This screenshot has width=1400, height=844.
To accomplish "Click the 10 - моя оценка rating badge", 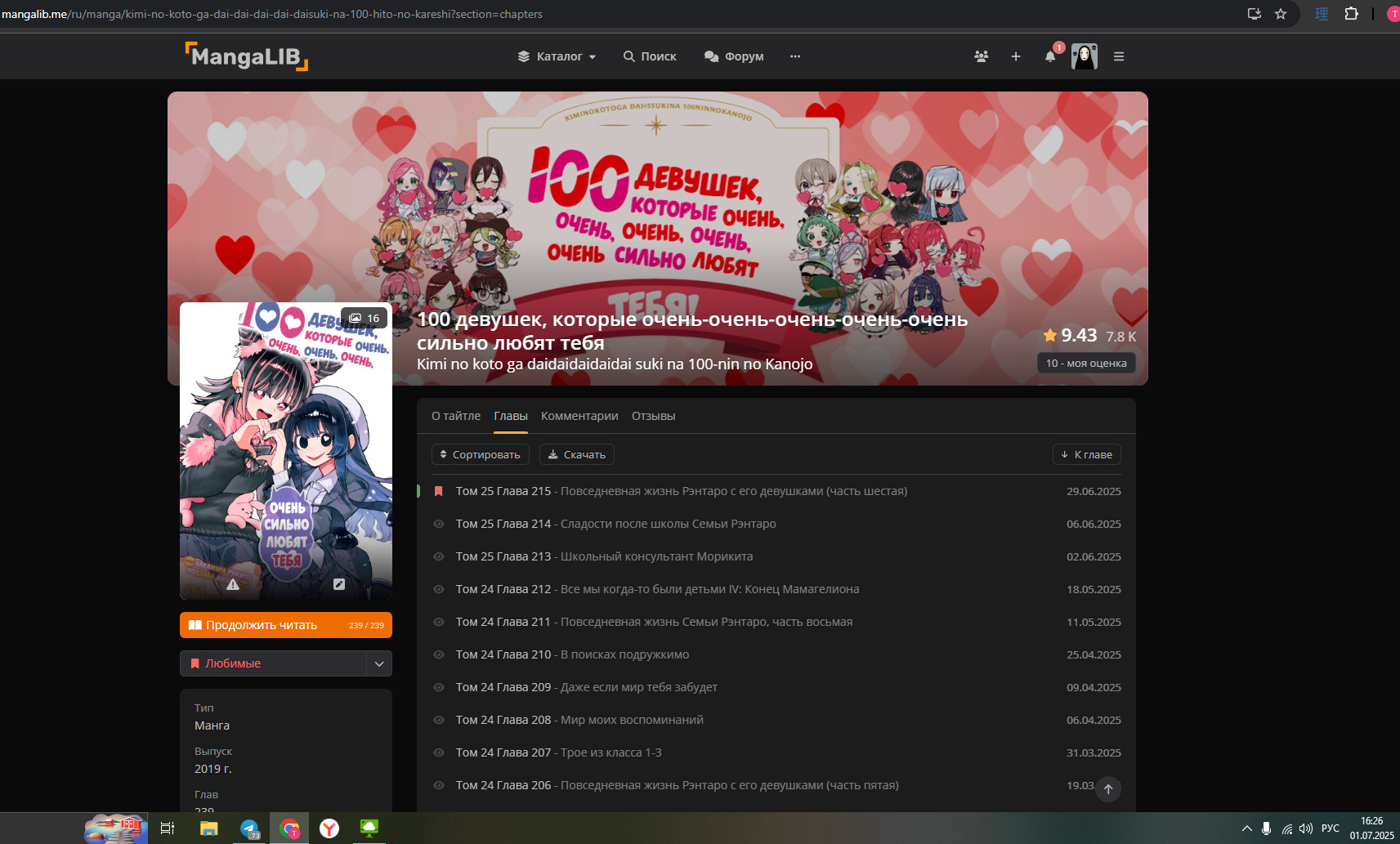I will coord(1085,363).
